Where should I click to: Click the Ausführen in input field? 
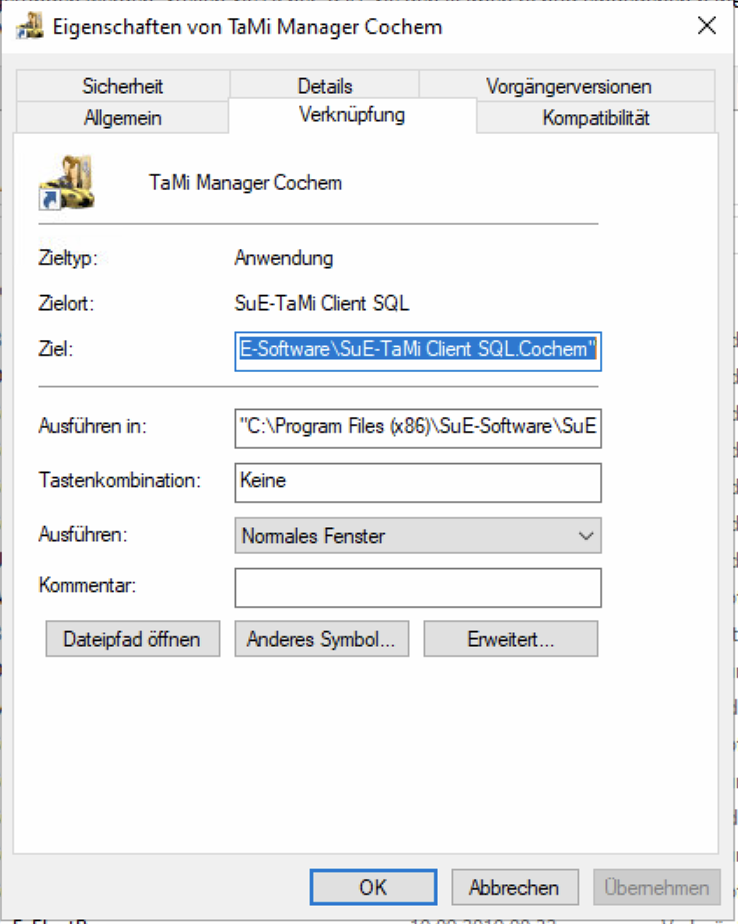(418, 428)
